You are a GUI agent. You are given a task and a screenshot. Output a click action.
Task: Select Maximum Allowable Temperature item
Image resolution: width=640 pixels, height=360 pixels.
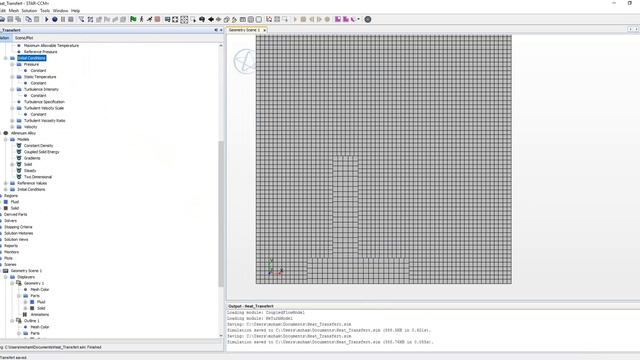pyautogui.click(x=51, y=45)
